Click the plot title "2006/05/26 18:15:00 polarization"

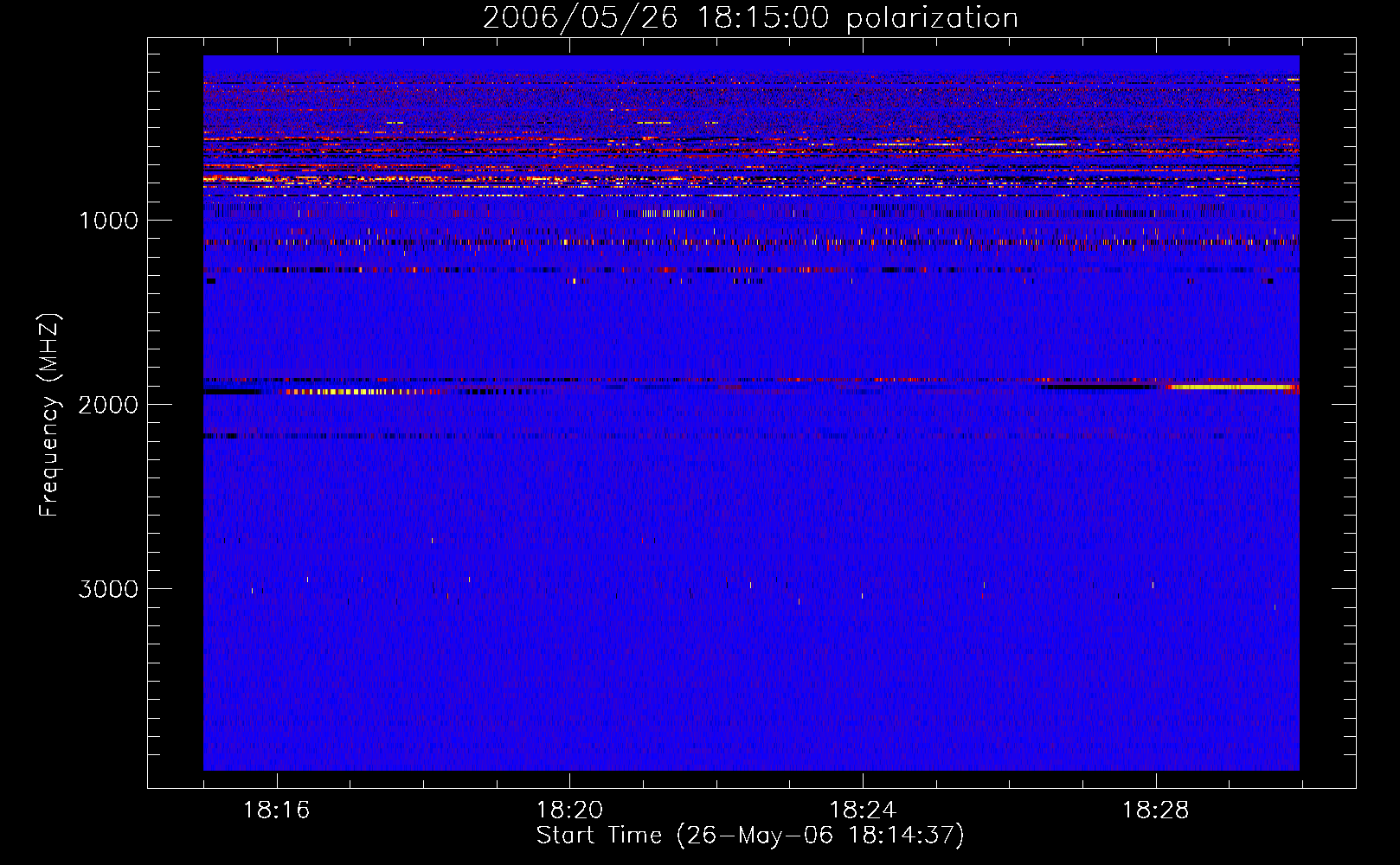tap(750, 17)
